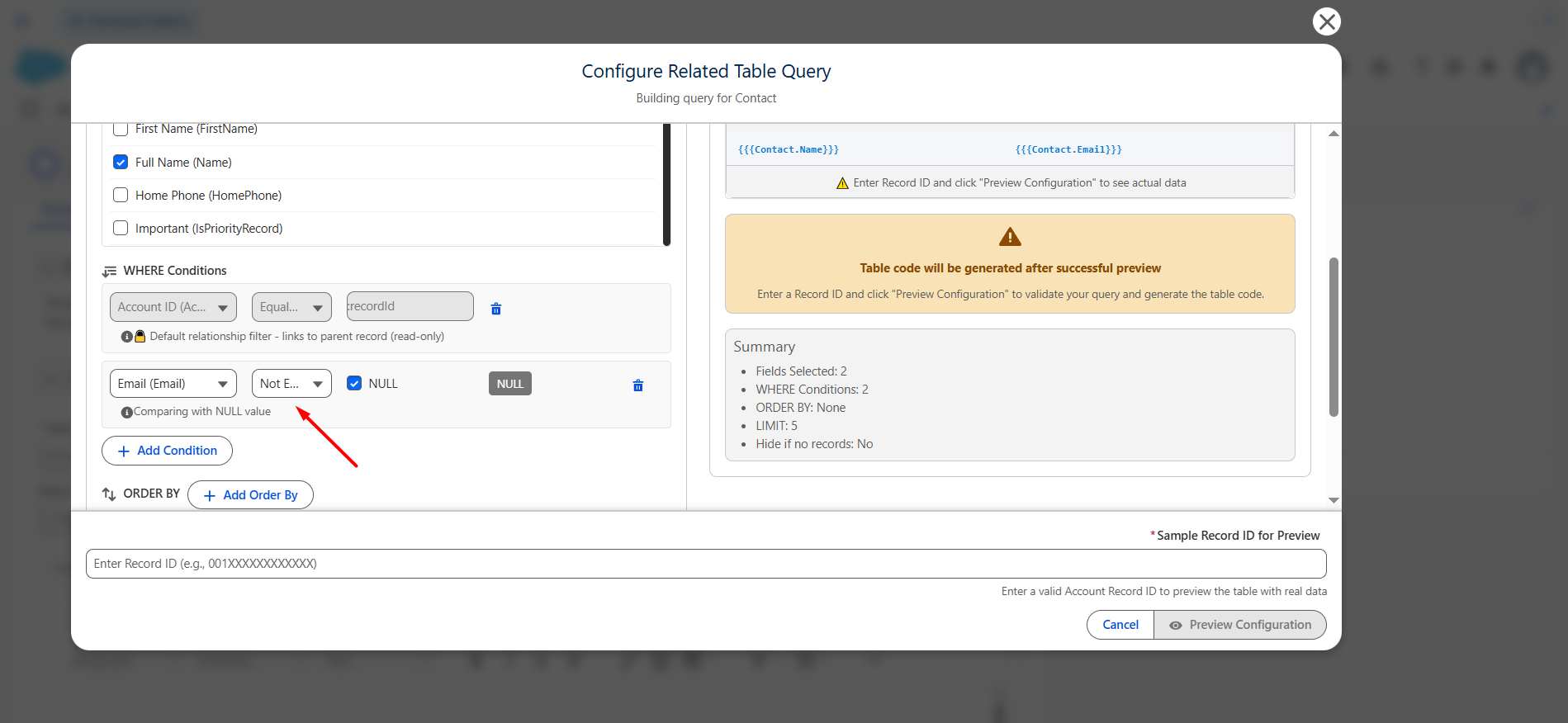Open the Equal... operator dropdown
Screen dimensions: 1568x723
click(x=291, y=307)
